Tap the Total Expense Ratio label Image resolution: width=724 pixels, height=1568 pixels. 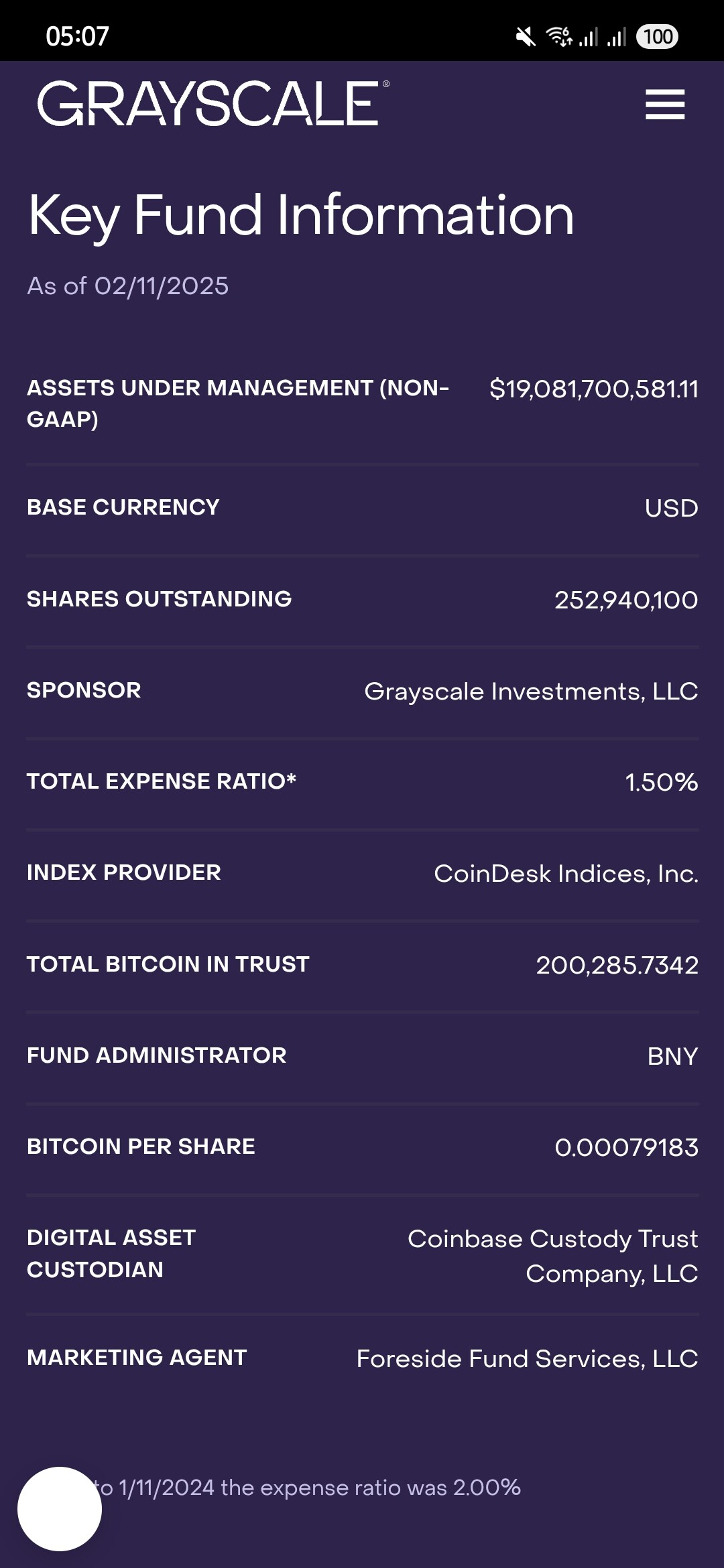tap(161, 781)
